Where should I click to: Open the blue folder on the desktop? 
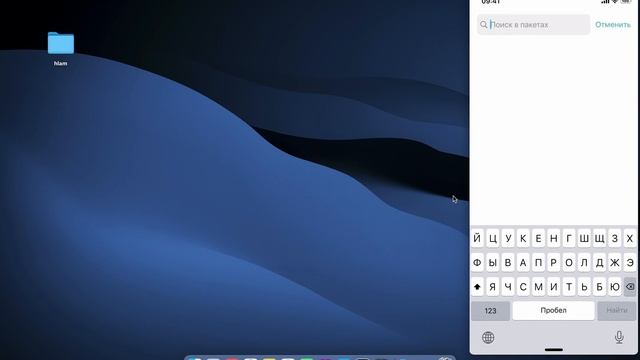60,43
